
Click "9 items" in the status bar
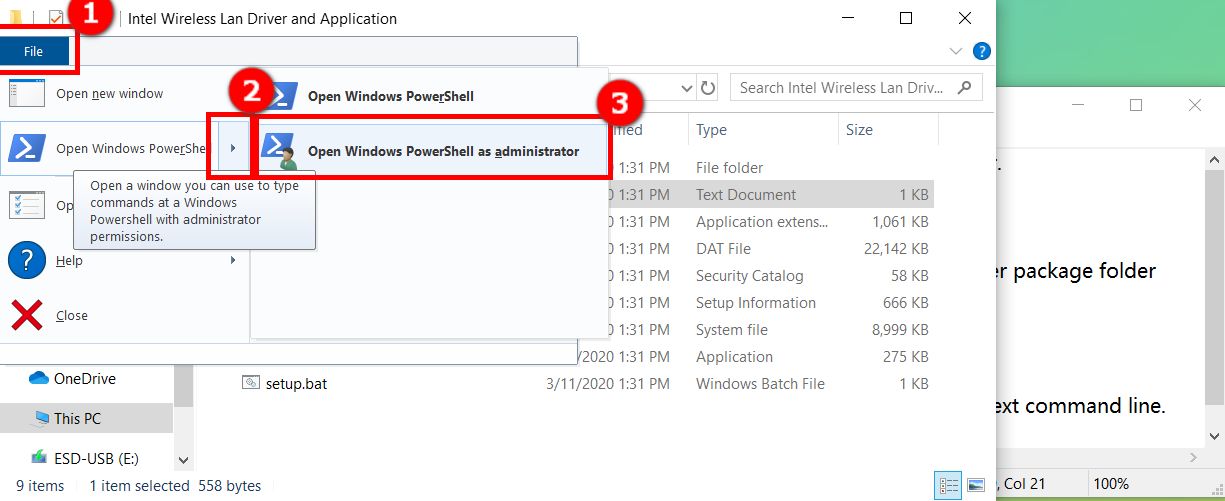click(40, 486)
